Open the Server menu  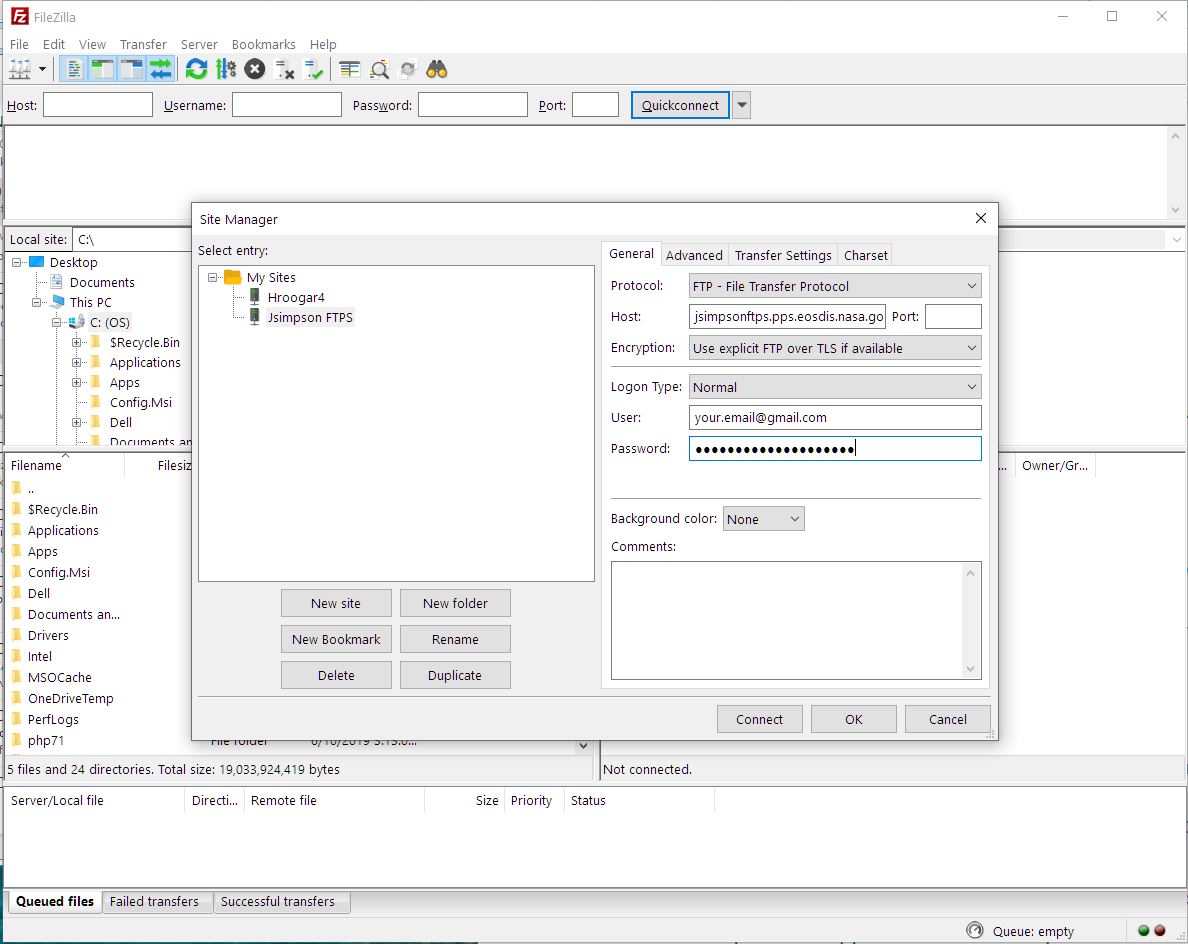tap(199, 44)
